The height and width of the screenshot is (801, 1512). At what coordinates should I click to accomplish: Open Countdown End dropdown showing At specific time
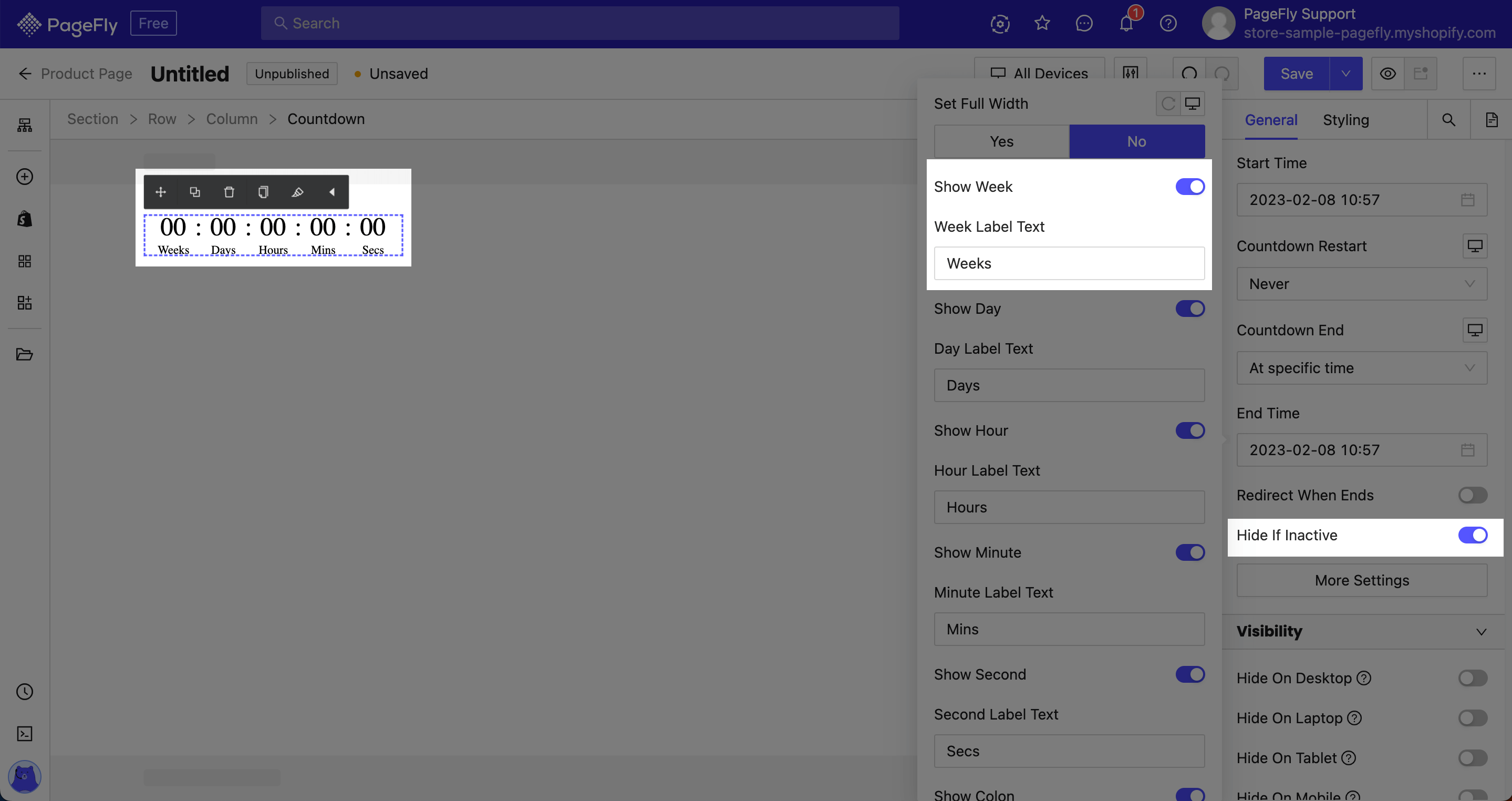click(1362, 368)
